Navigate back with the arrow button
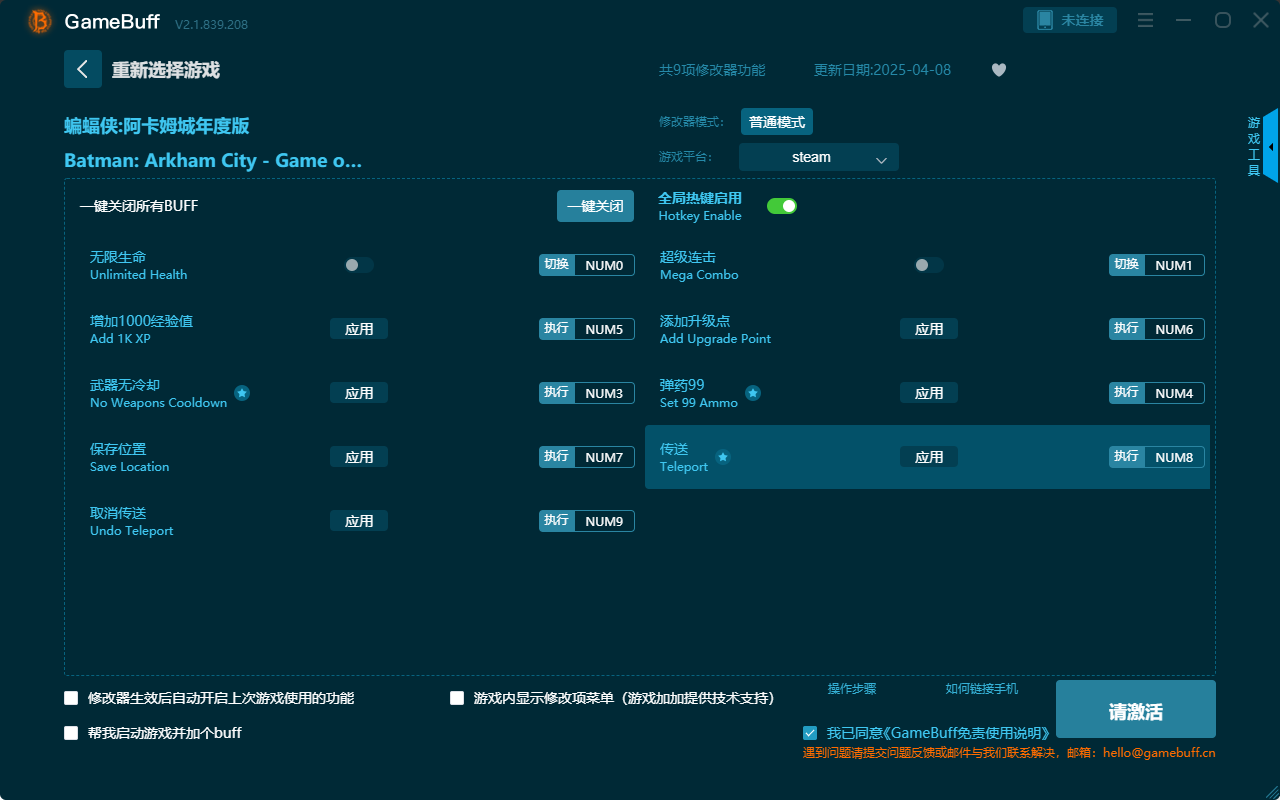The width and height of the screenshot is (1280, 800). pos(83,69)
